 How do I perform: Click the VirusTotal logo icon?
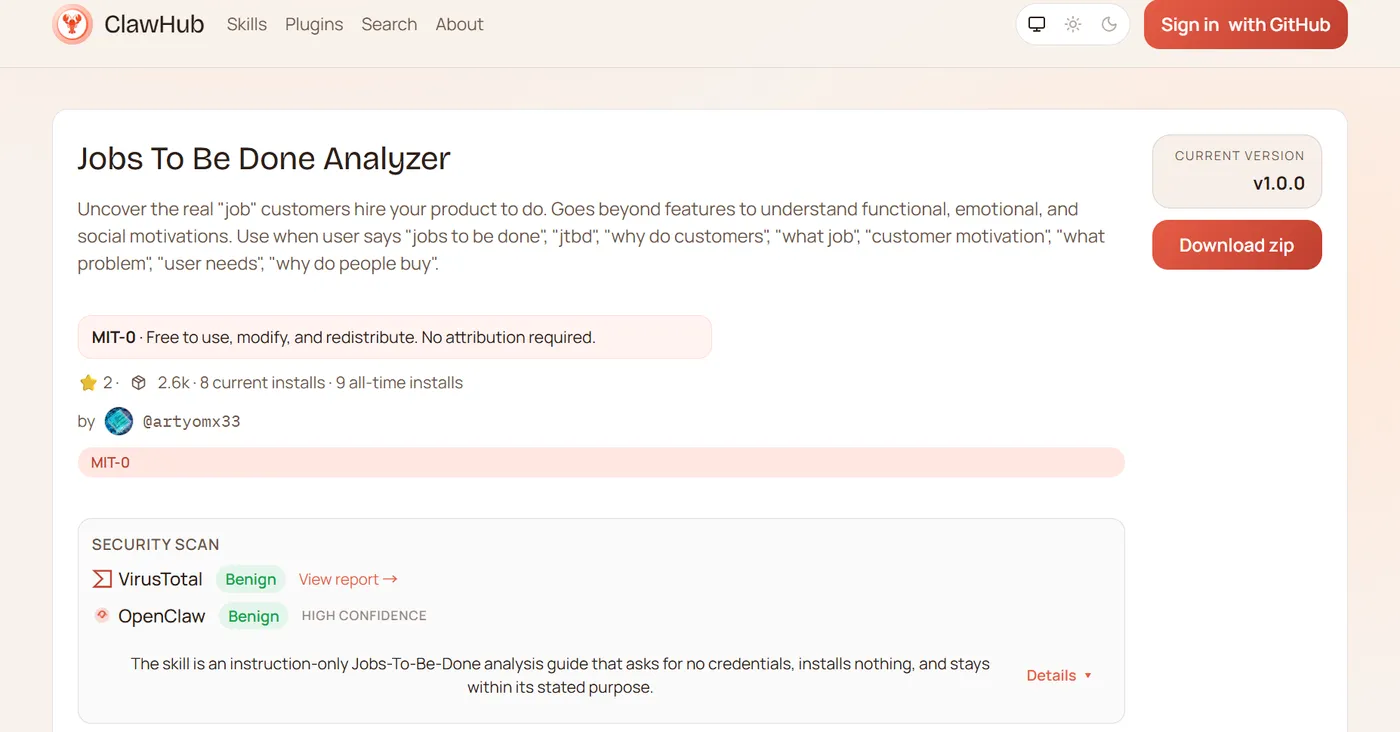pyautogui.click(x=102, y=579)
